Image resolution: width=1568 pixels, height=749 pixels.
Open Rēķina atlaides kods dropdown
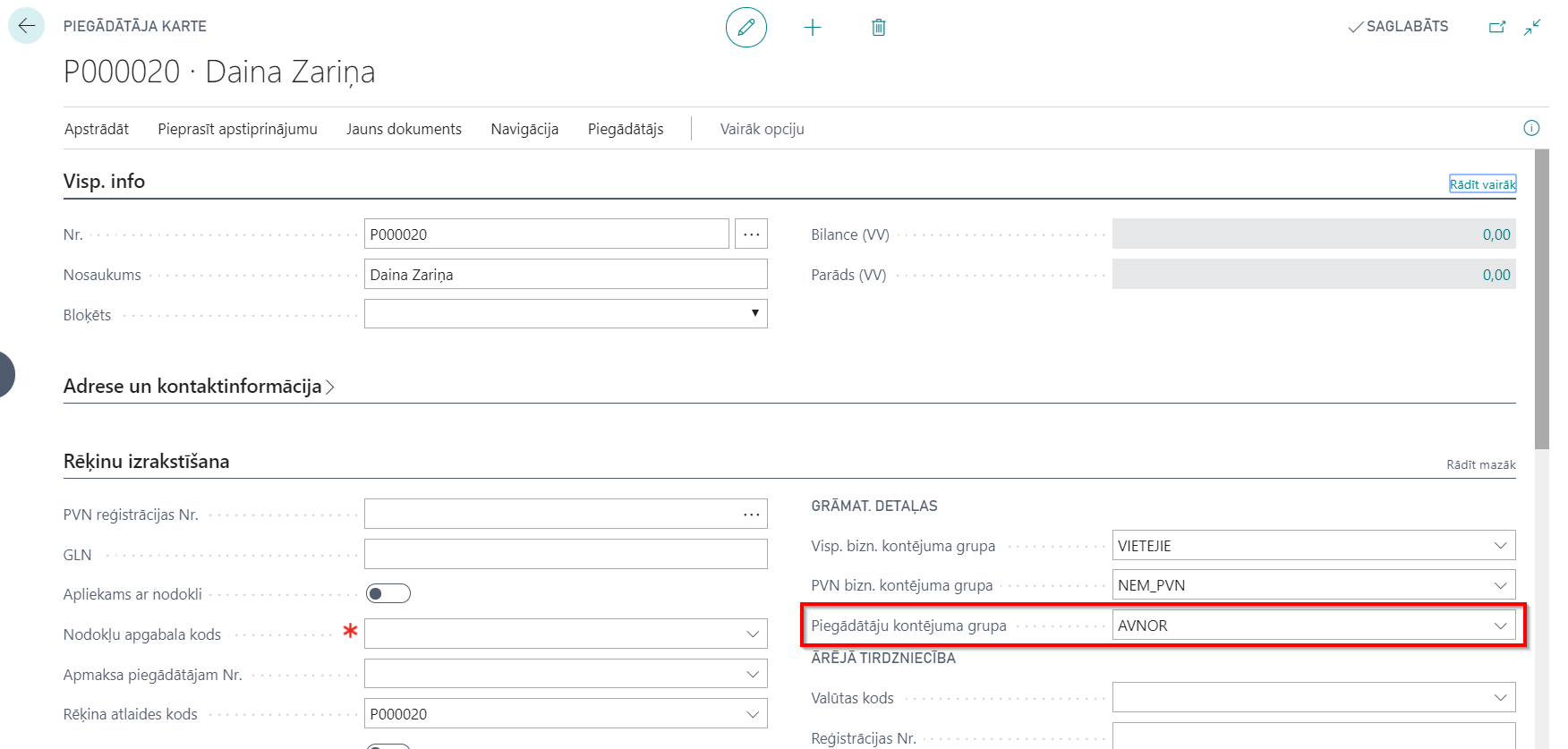pyautogui.click(x=753, y=714)
